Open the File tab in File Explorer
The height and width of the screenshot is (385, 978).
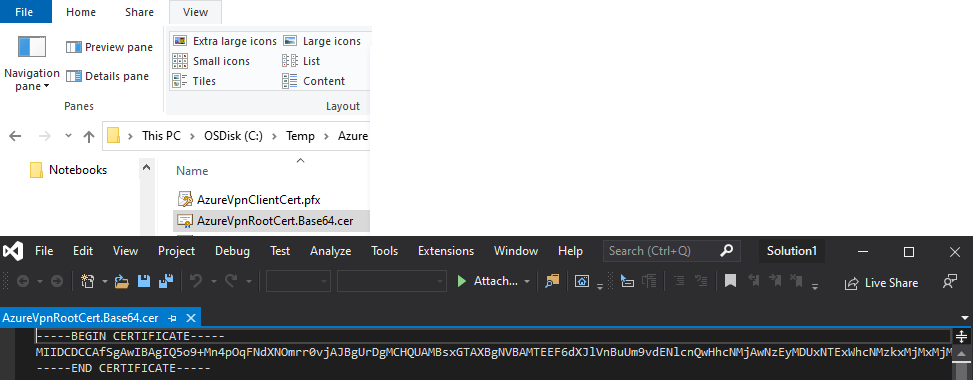tap(24, 11)
